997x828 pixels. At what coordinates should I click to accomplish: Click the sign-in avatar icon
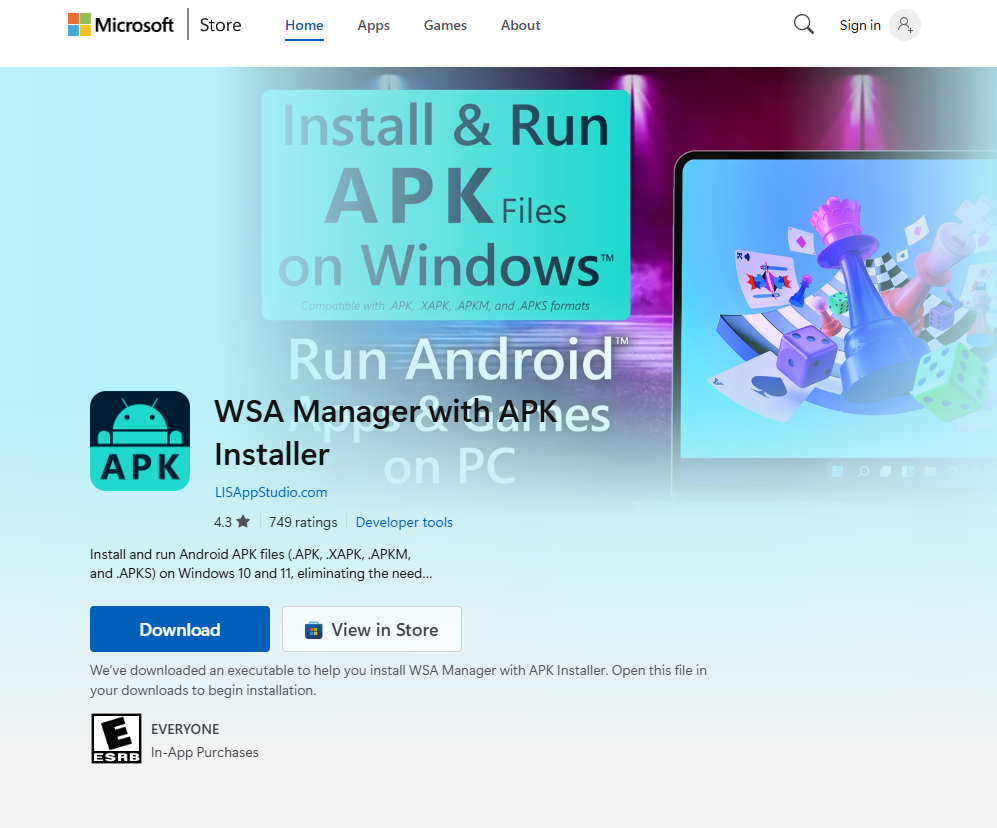tap(904, 25)
